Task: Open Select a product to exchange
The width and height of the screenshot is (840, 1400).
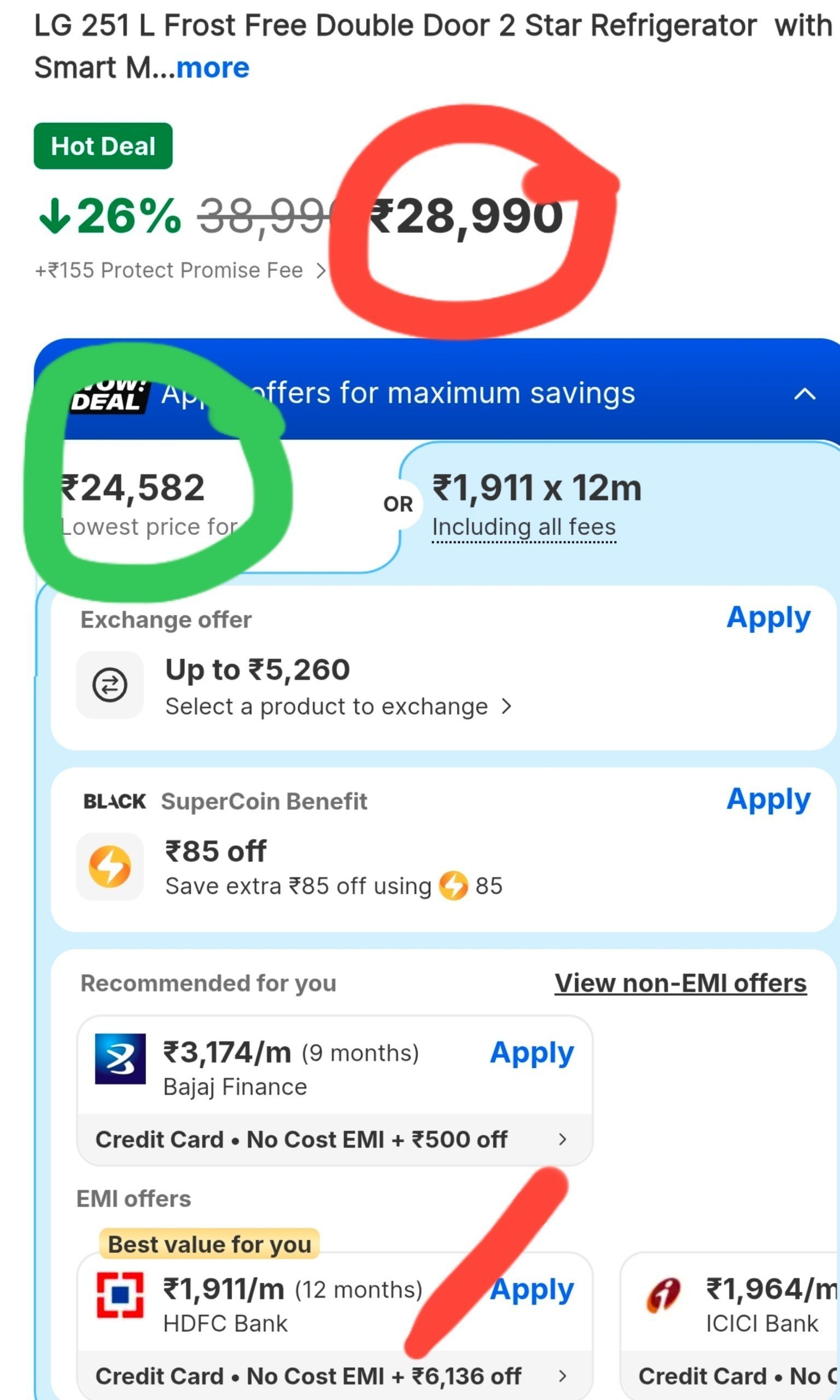Action: [x=339, y=706]
